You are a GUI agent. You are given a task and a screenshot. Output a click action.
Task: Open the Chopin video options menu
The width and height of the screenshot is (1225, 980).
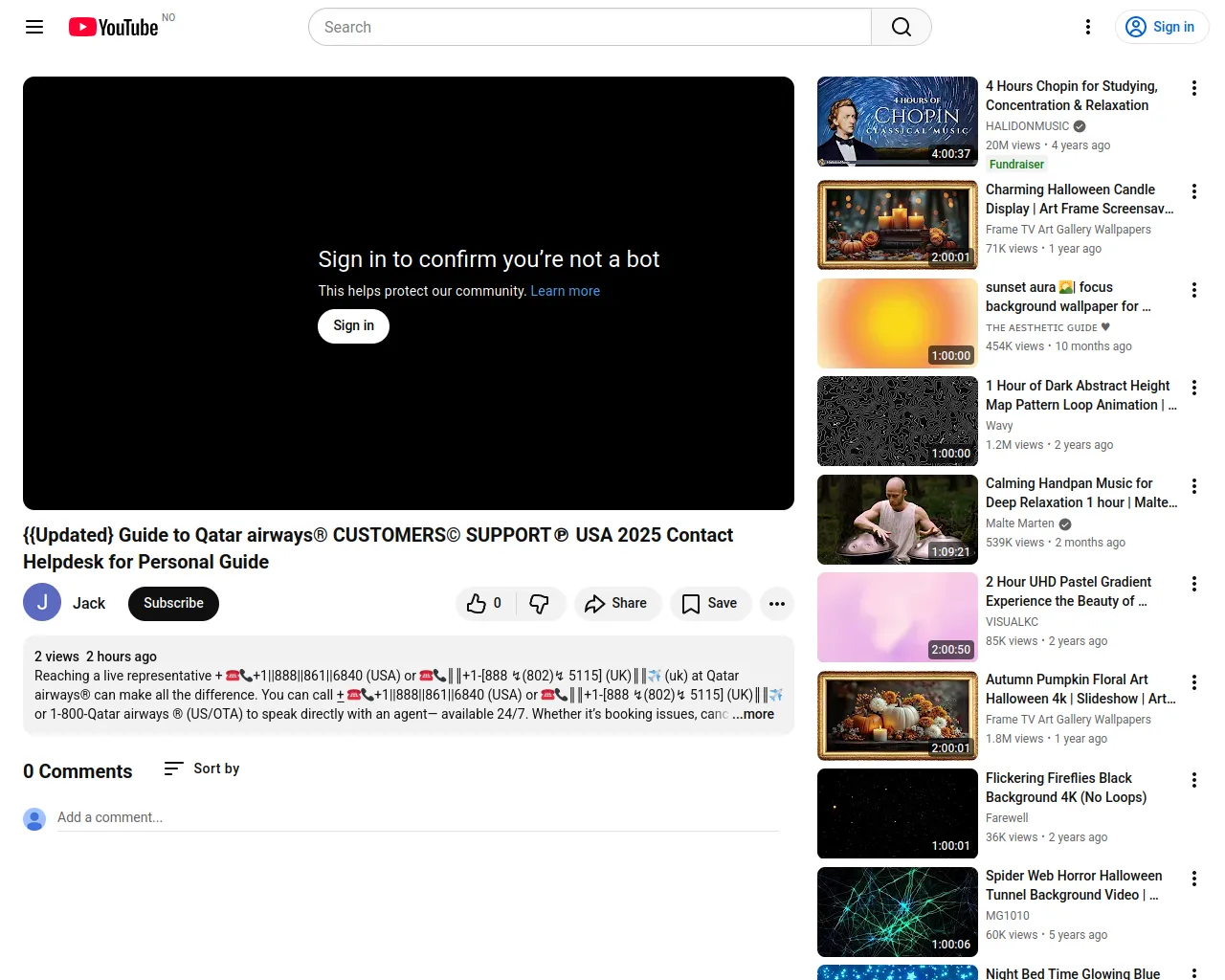(1193, 88)
